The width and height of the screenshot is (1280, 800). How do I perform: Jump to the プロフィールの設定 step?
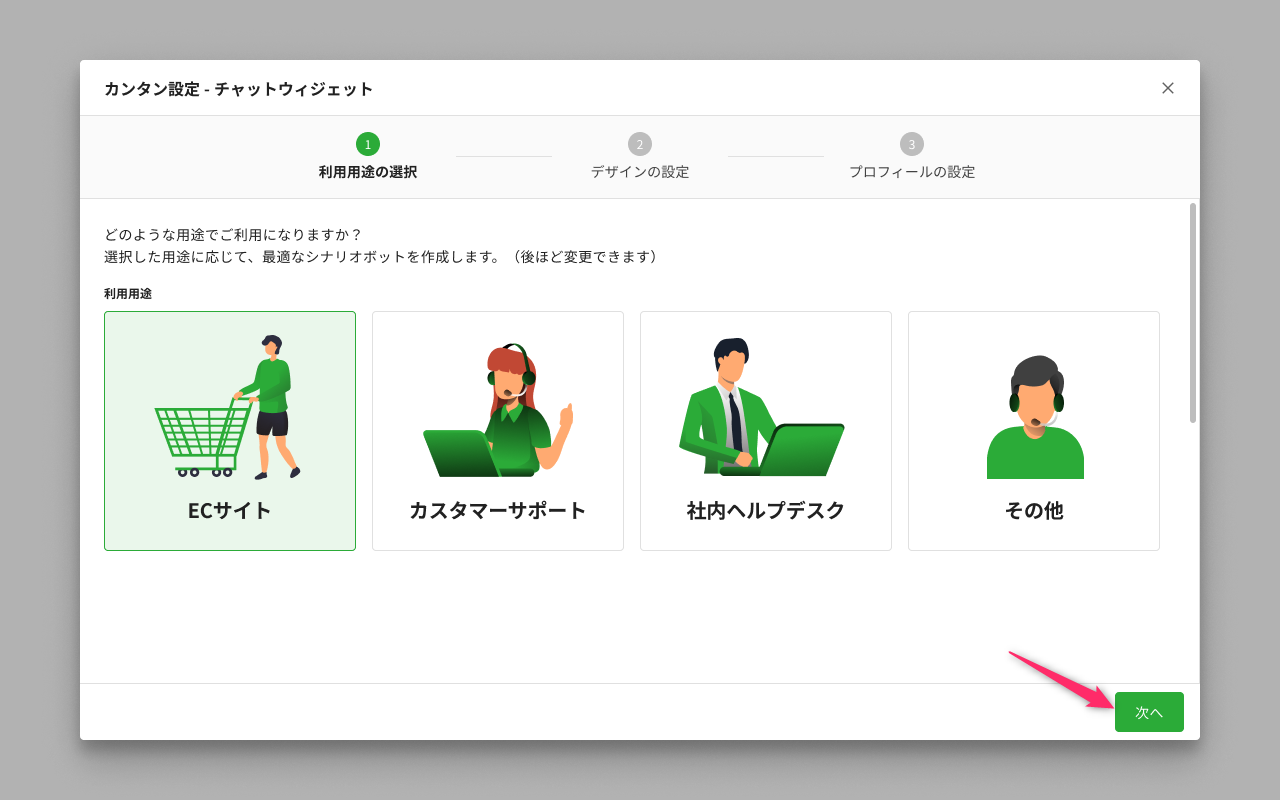(x=912, y=172)
